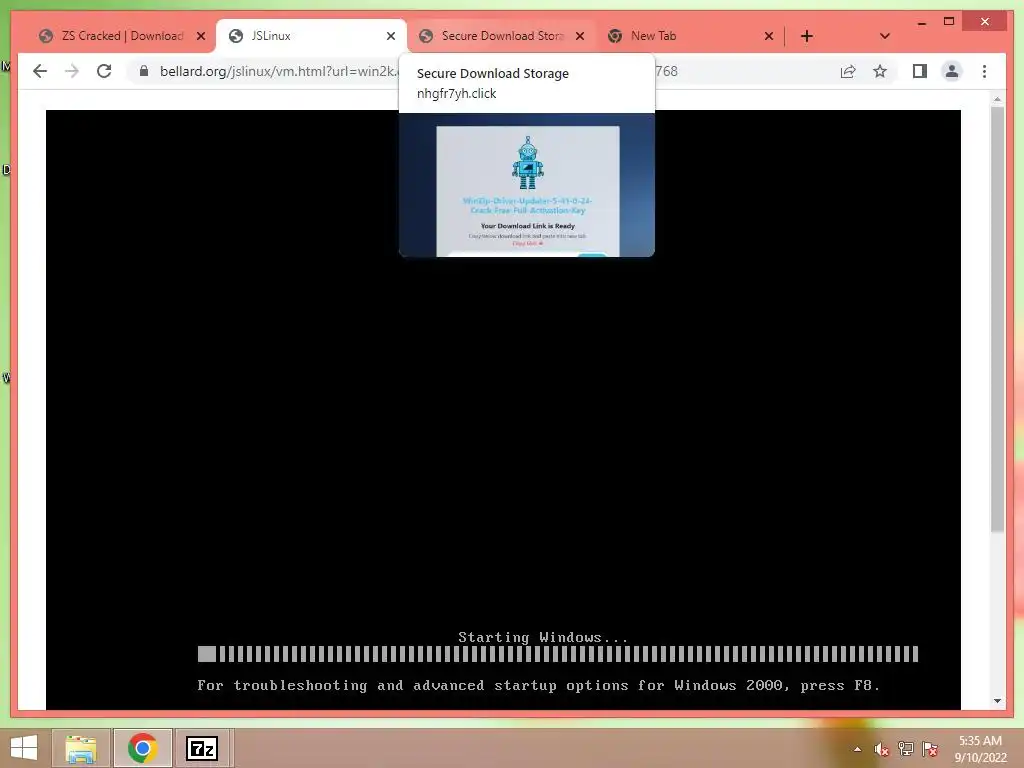
Task: Click the Chrome taskbar icon
Action: (x=142, y=748)
